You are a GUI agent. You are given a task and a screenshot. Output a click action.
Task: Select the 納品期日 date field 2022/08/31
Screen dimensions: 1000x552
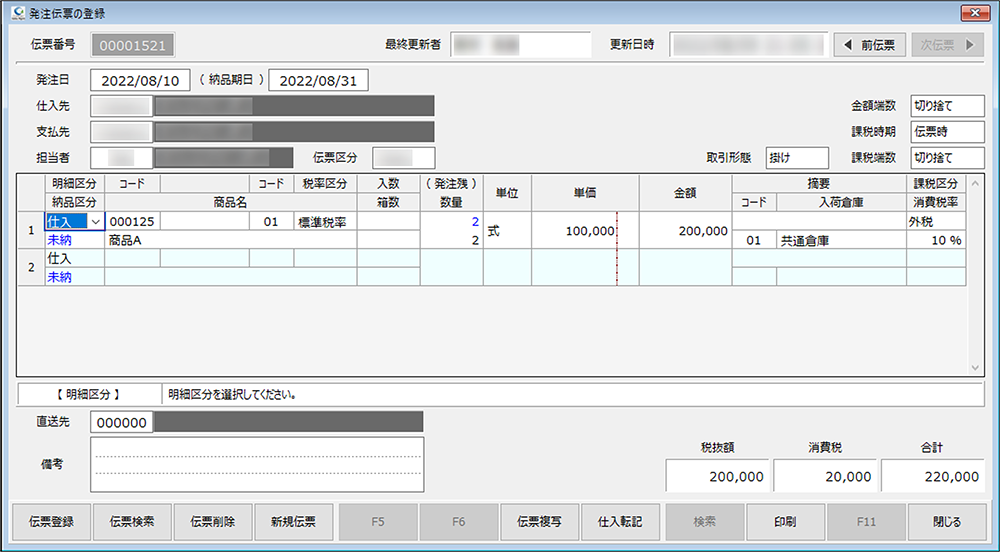[x=318, y=80]
